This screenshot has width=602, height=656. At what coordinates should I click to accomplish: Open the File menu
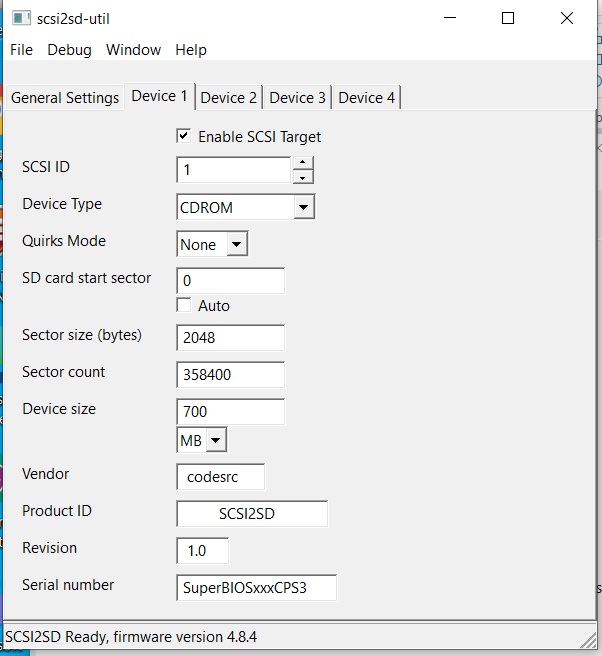pyautogui.click(x=21, y=50)
